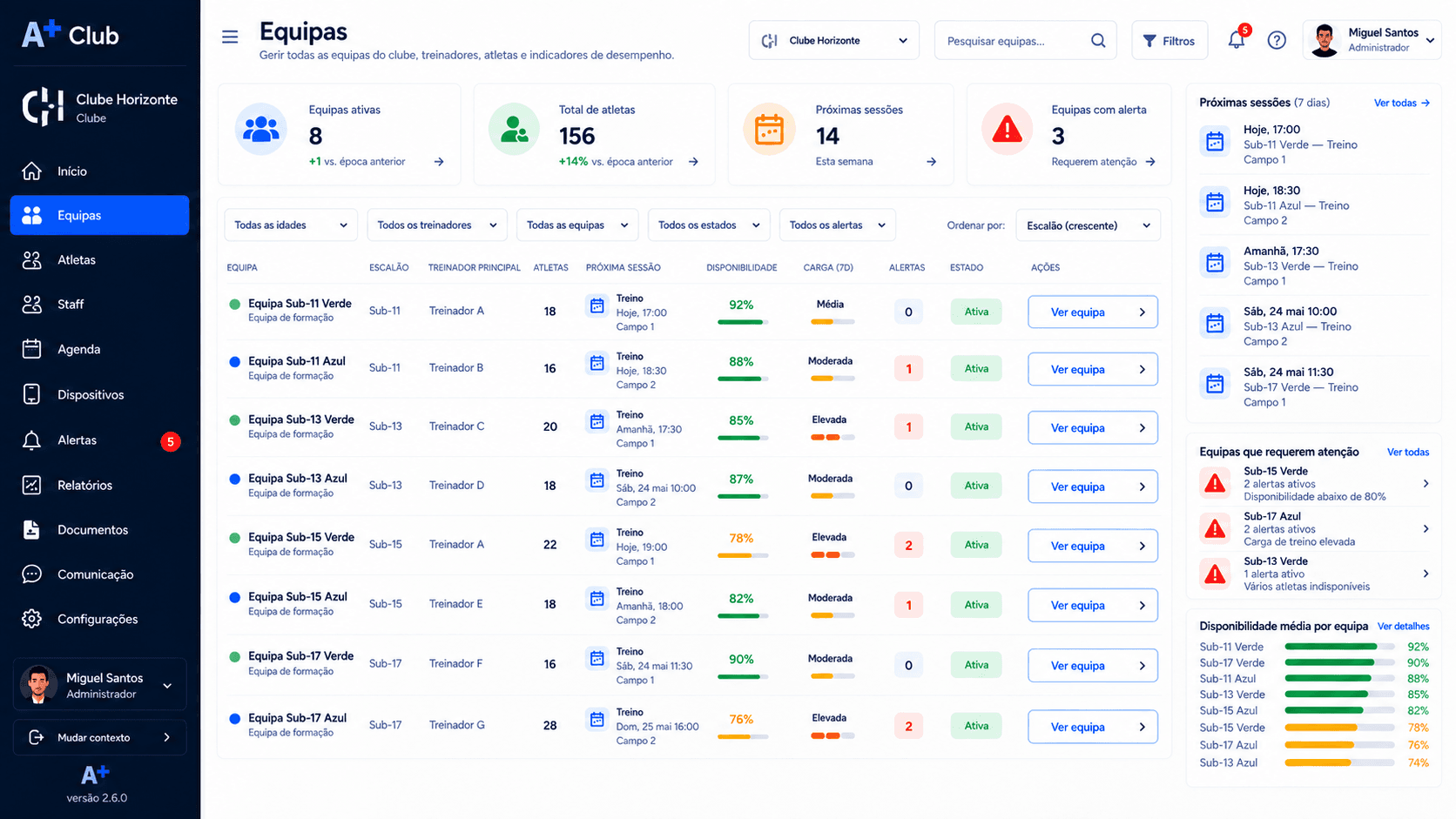
Task: Click warning icon for Sub-17 Azul attention
Action: coord(1215,528)
